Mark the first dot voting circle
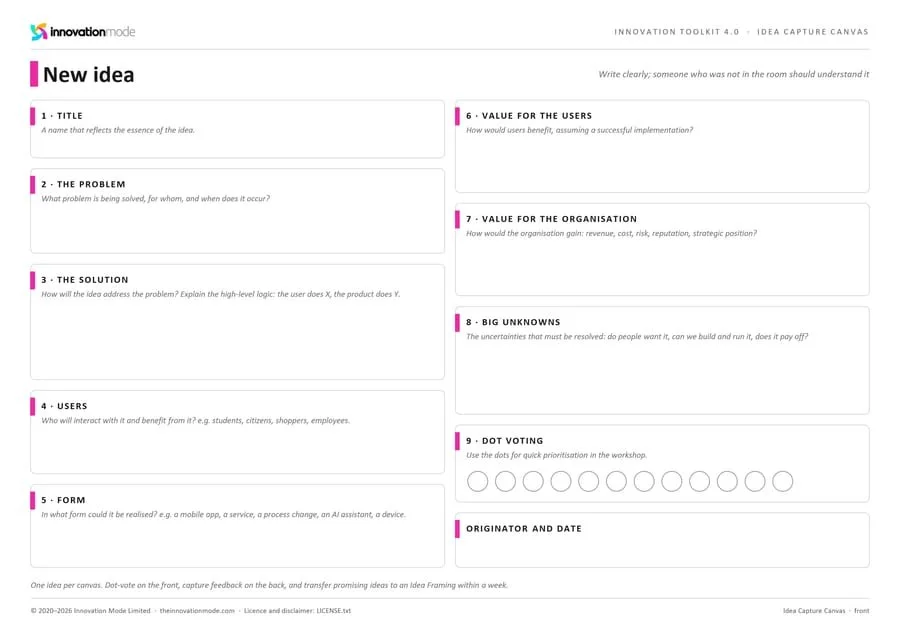 coord(478,481)
